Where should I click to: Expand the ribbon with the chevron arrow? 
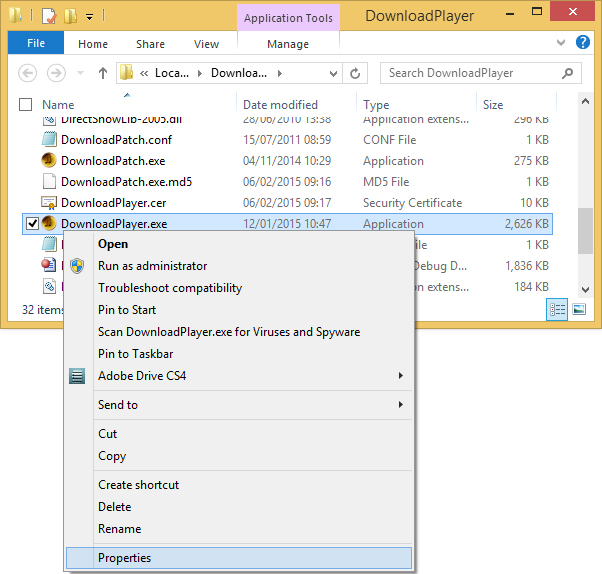561,42
